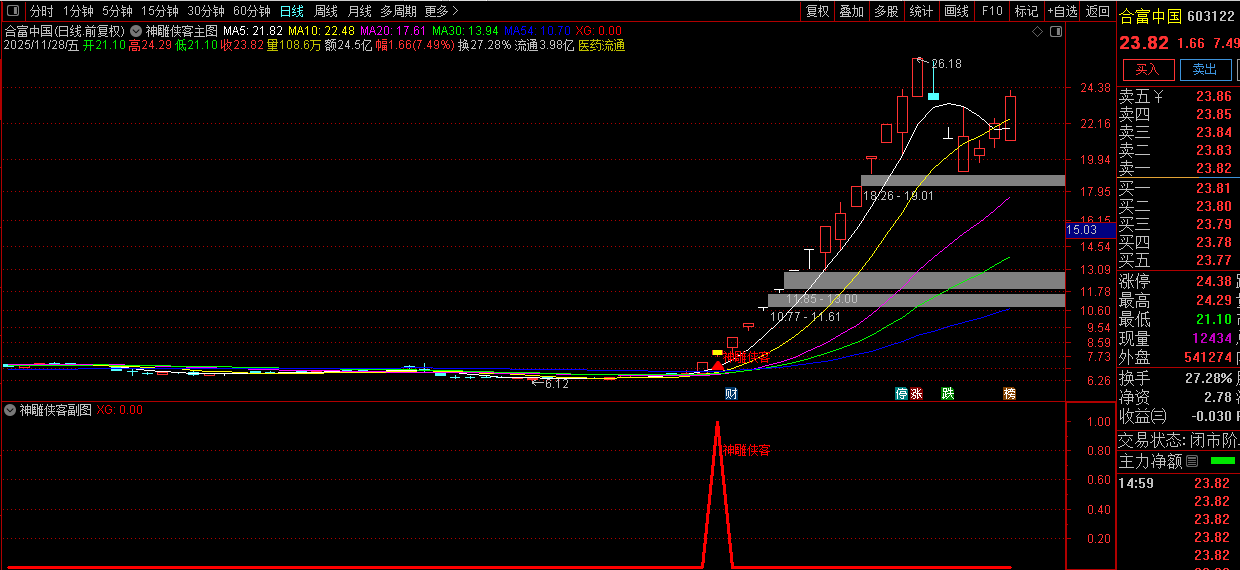Click the 现量 value 12434
Viewport: 1240px width, 570px height.
pos(1212,339)
